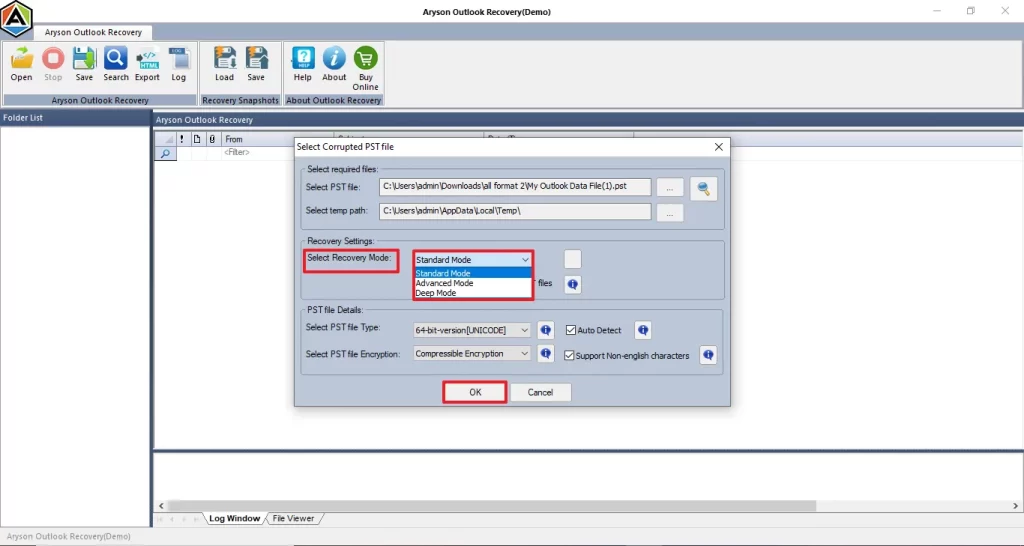Browse for temp path with ellipsis button

point(669,212)
